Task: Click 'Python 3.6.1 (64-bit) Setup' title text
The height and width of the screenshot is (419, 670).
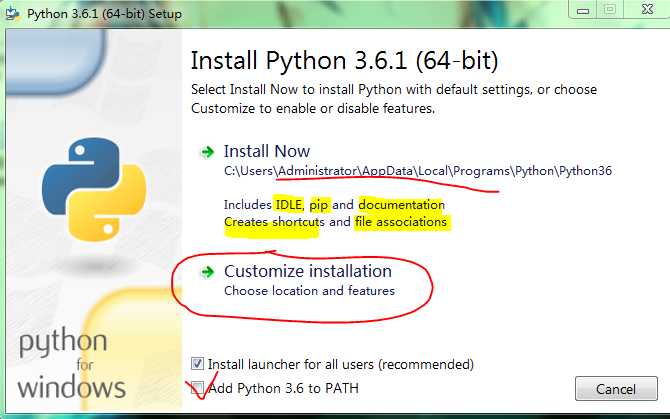Action: coord(104,14)
